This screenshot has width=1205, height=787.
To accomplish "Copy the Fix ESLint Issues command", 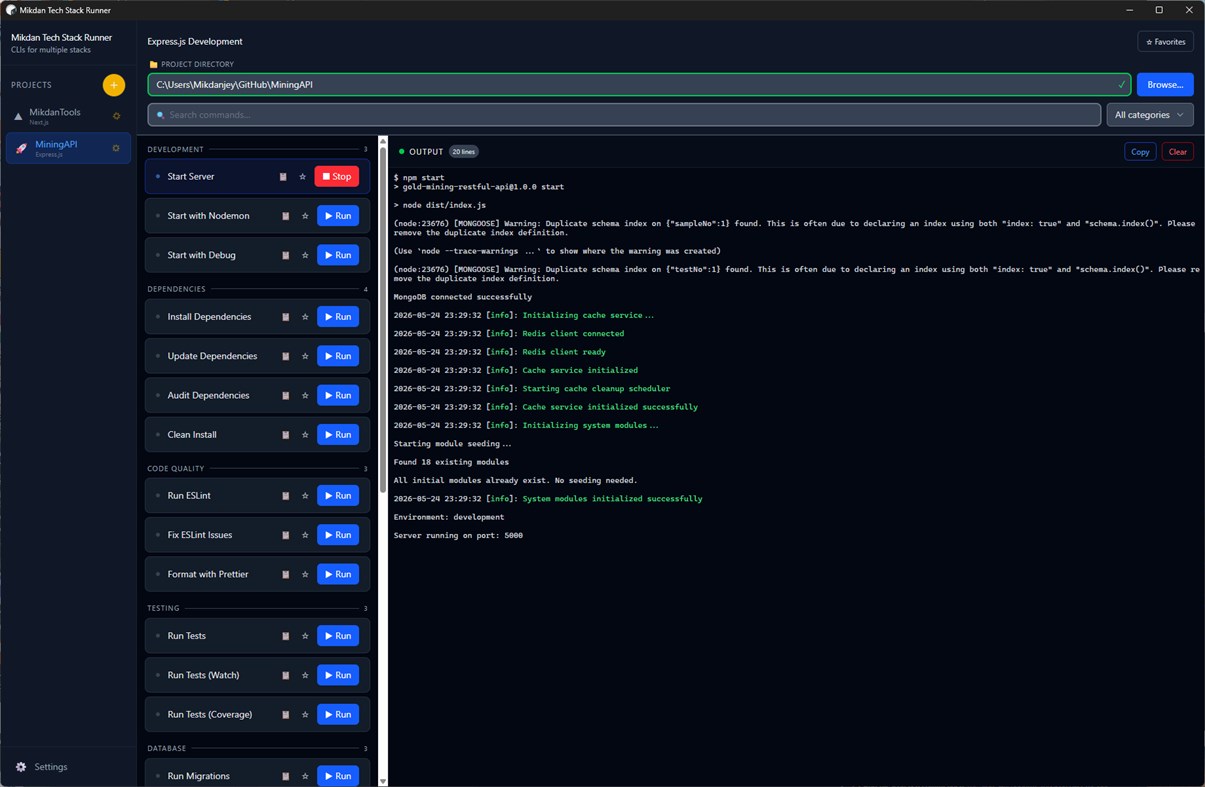I will (285, 535).
